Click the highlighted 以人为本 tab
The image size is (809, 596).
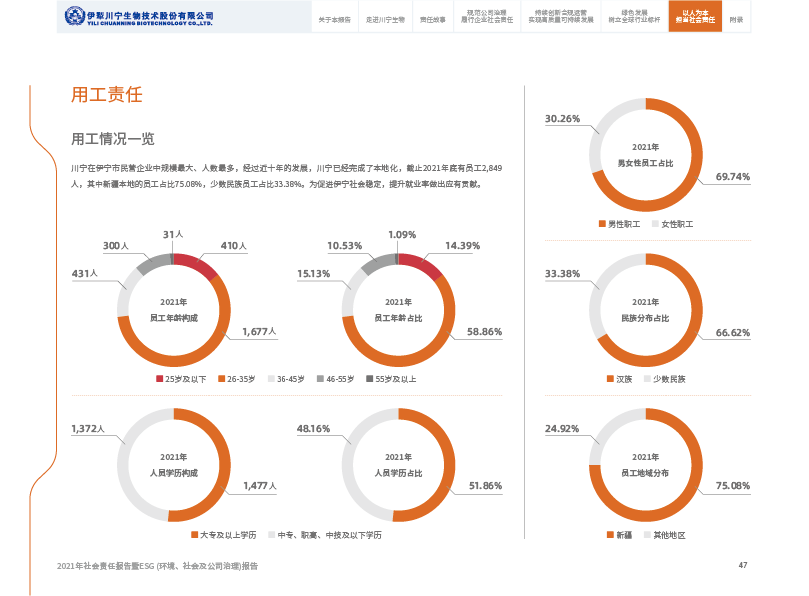[696, 17]
